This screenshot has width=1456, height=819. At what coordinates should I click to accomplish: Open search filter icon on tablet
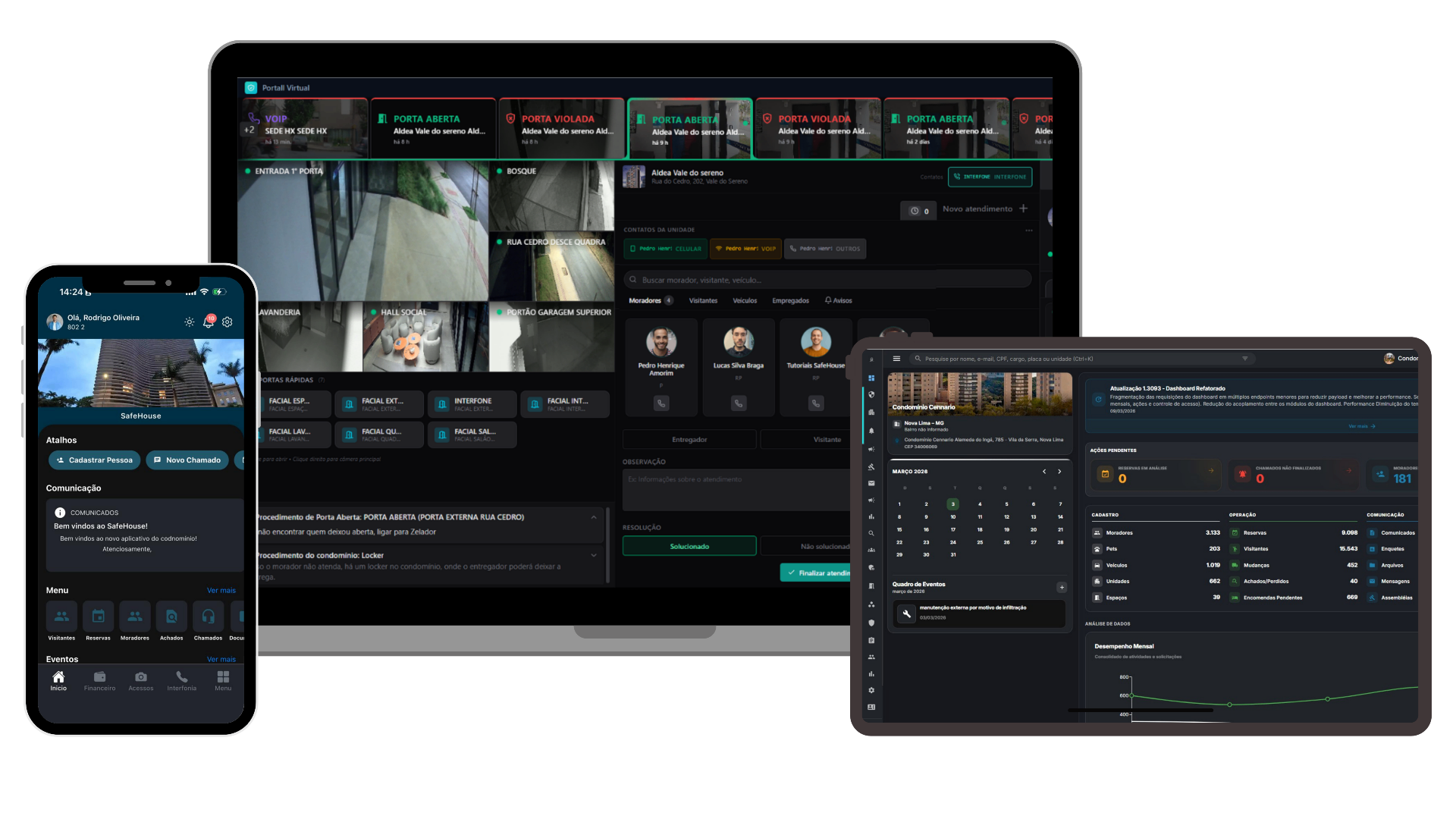(x=1244, y=359)
